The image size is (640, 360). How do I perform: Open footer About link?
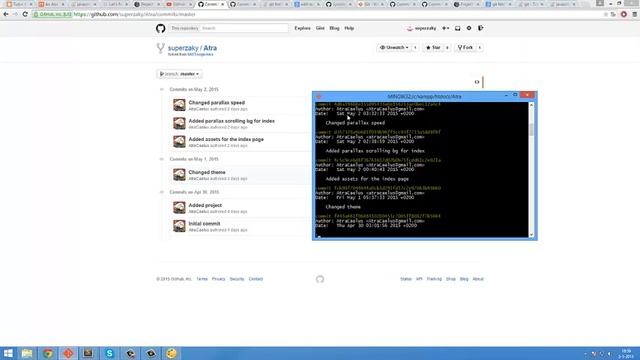click(x=478, y=279)
